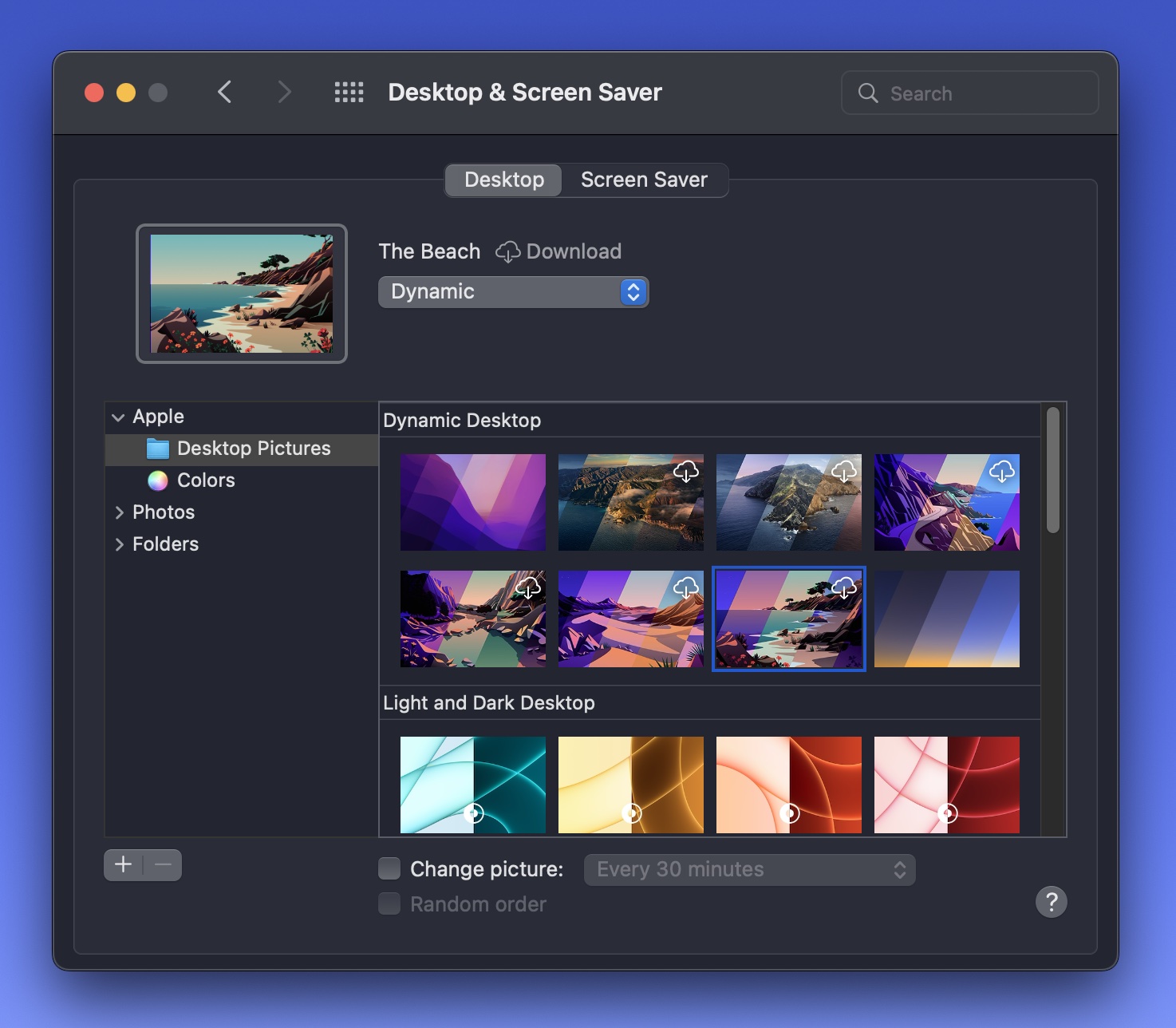Enable the Change picture checkbox

point(389,868)
